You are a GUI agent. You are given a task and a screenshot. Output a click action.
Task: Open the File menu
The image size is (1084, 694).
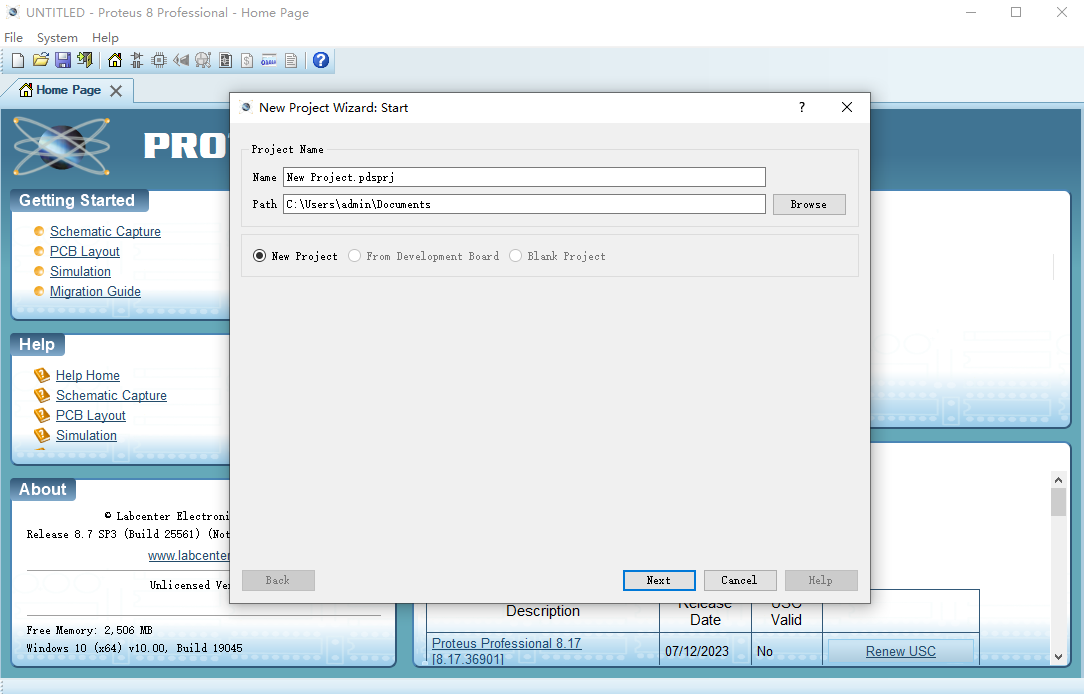pos(14,37)
